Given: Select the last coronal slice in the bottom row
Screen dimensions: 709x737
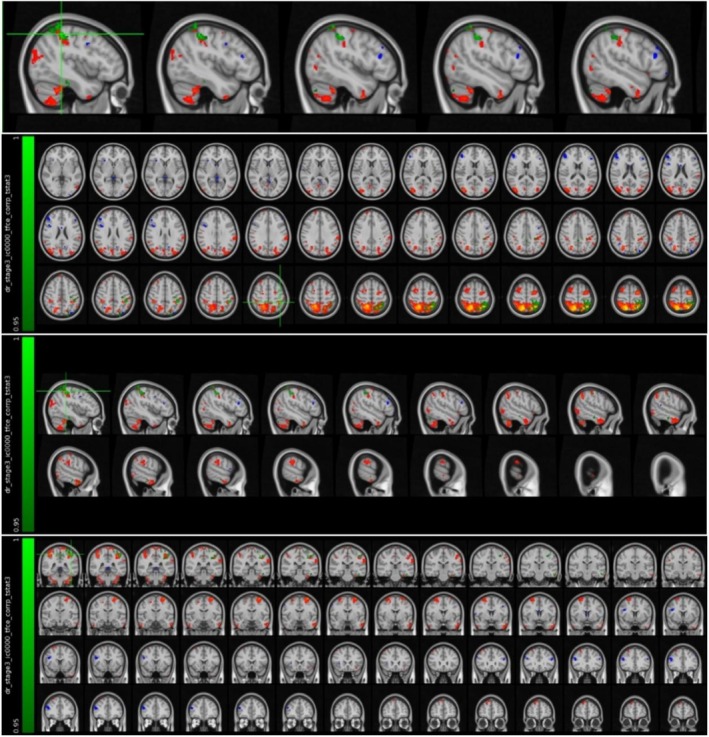Looking at the screenshot, I should 683,710.
